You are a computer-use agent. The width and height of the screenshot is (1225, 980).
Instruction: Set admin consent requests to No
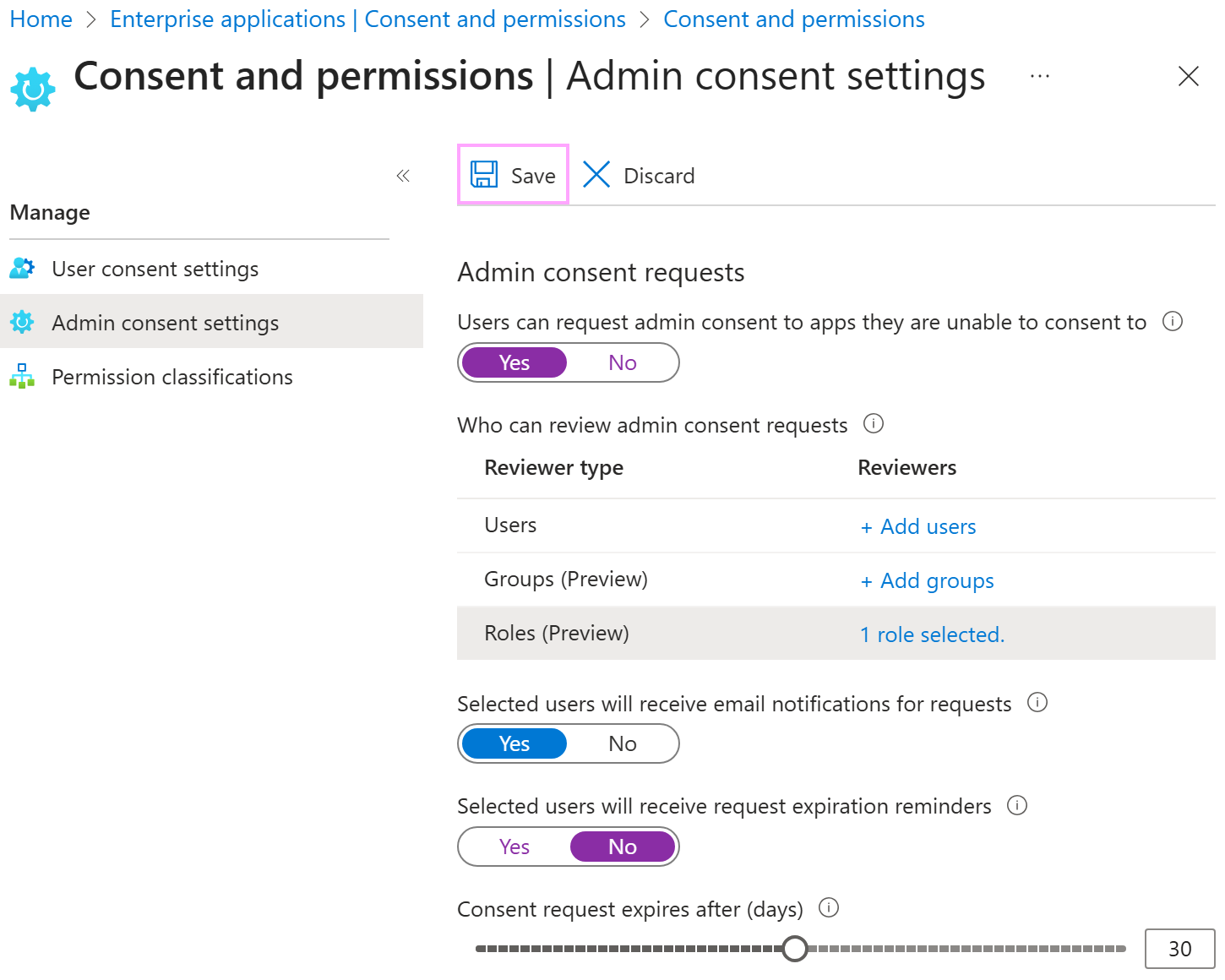(x=623, y=362)
